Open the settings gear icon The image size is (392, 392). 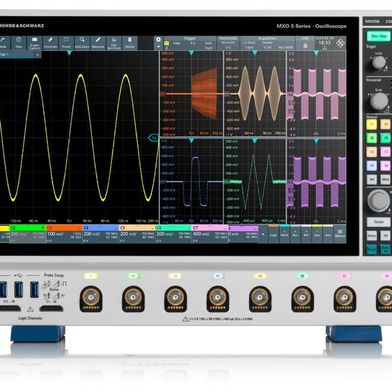pyautogui.click(x=158, y=40)
